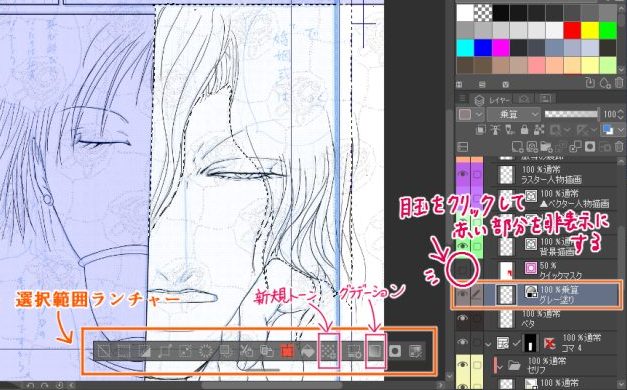Click Crop to selection icon in launcher

tap(124, 352)
